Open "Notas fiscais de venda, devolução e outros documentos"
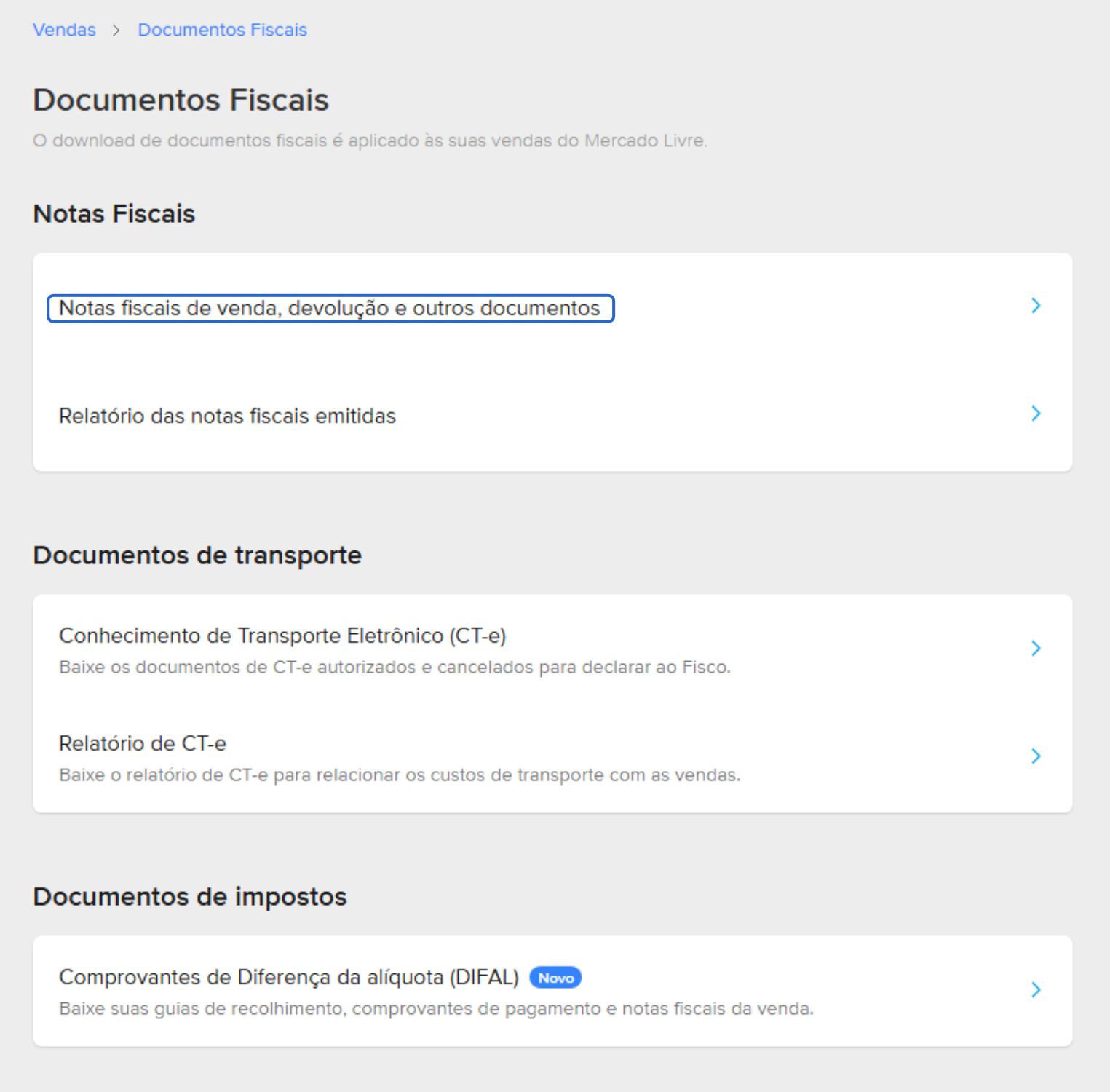 pyautogui.click(x=329, y=307)
